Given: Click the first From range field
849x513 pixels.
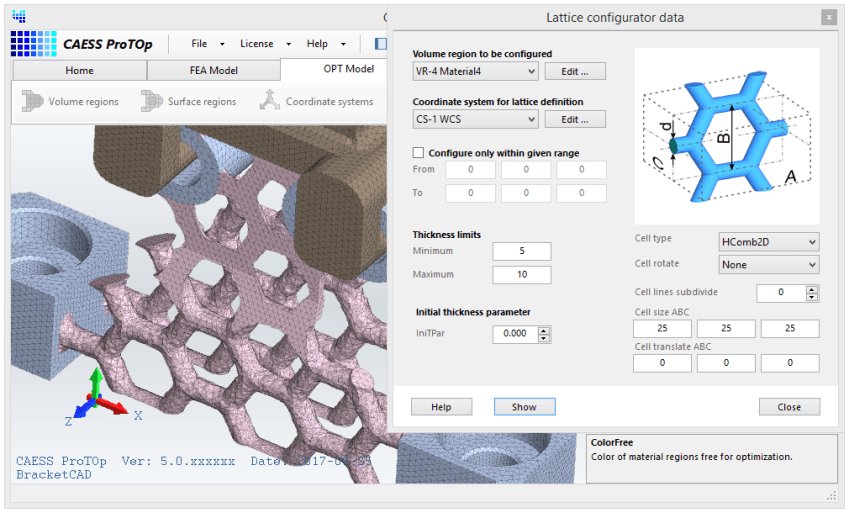Looking at the screenshot, I should (471, 170).
